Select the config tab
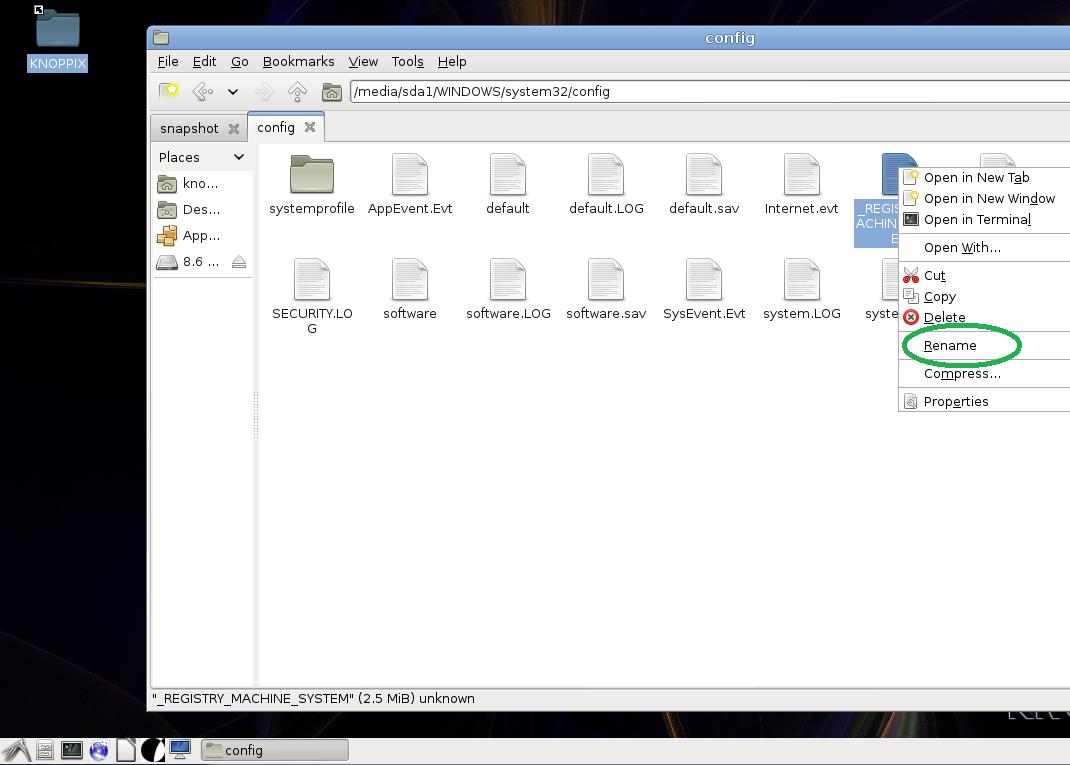The height and width of the screenshot is (765, 1070). [276, 127]
